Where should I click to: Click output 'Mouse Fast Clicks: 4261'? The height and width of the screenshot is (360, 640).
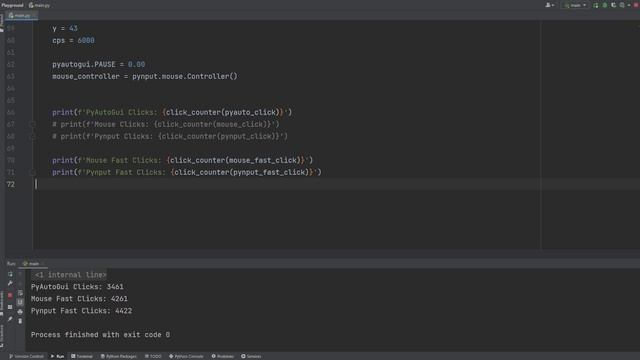[x=79, y=299]
